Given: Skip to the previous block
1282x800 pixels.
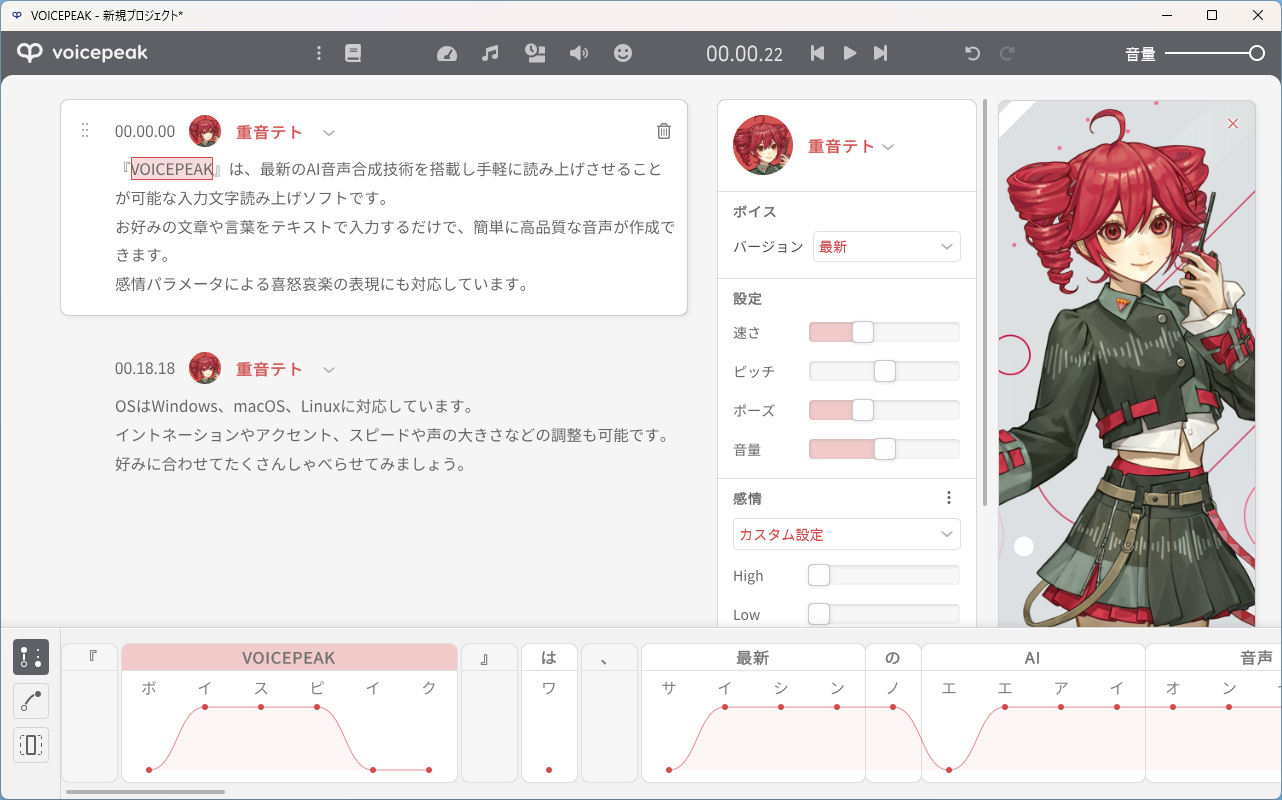Looking at the screenshot, I should pos(817,53).
